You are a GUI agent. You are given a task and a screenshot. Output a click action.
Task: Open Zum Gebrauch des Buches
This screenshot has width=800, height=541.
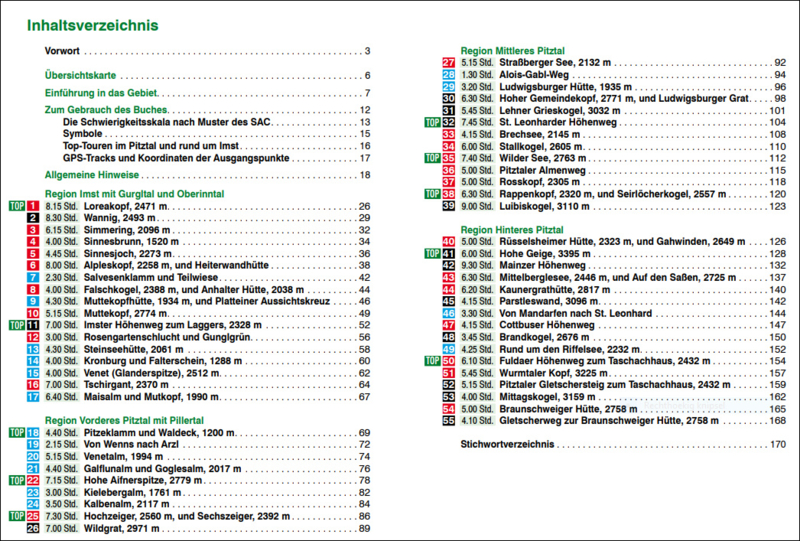point(208,110)
